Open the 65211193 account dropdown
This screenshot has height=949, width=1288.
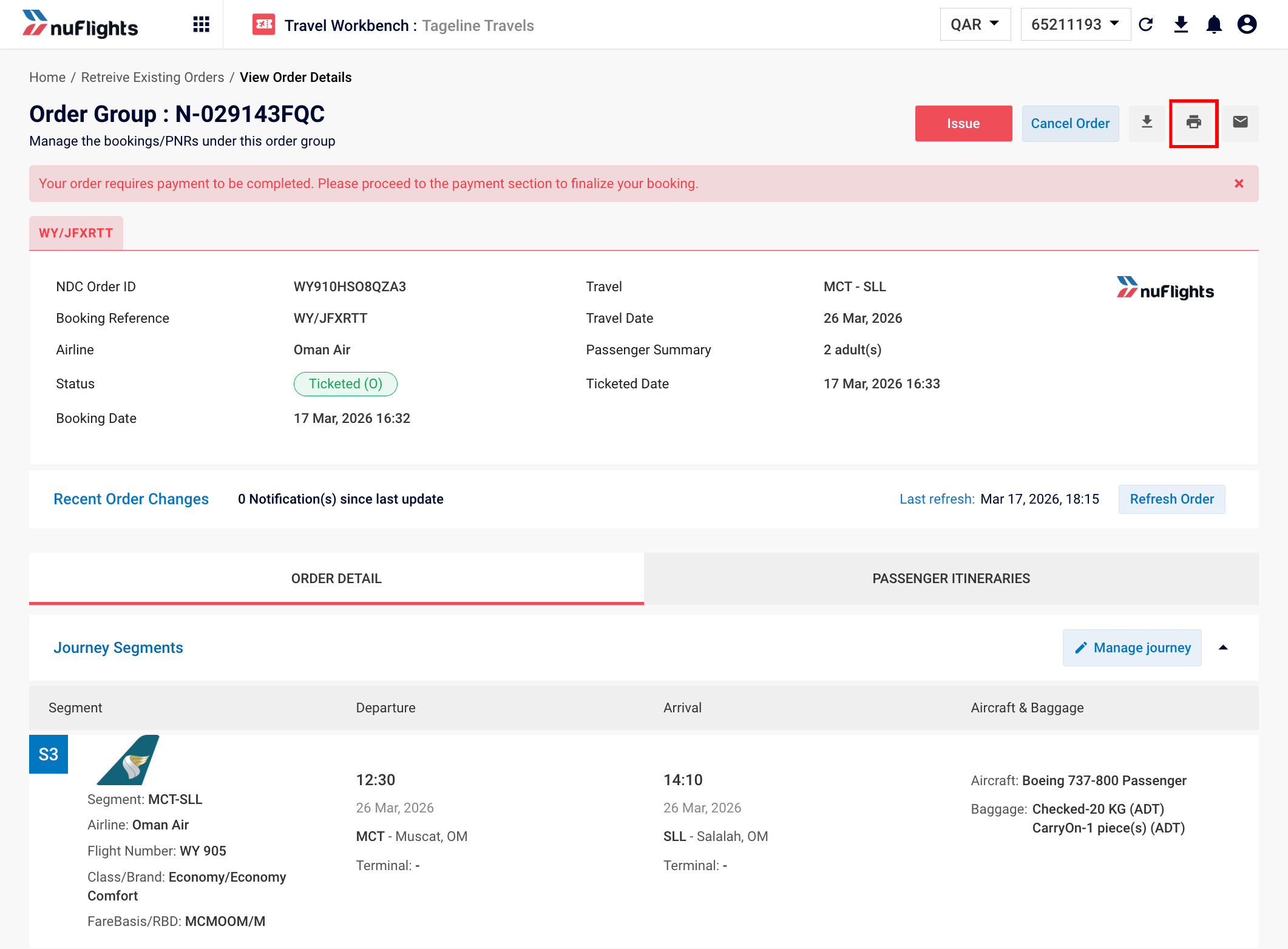[1076, 24]
